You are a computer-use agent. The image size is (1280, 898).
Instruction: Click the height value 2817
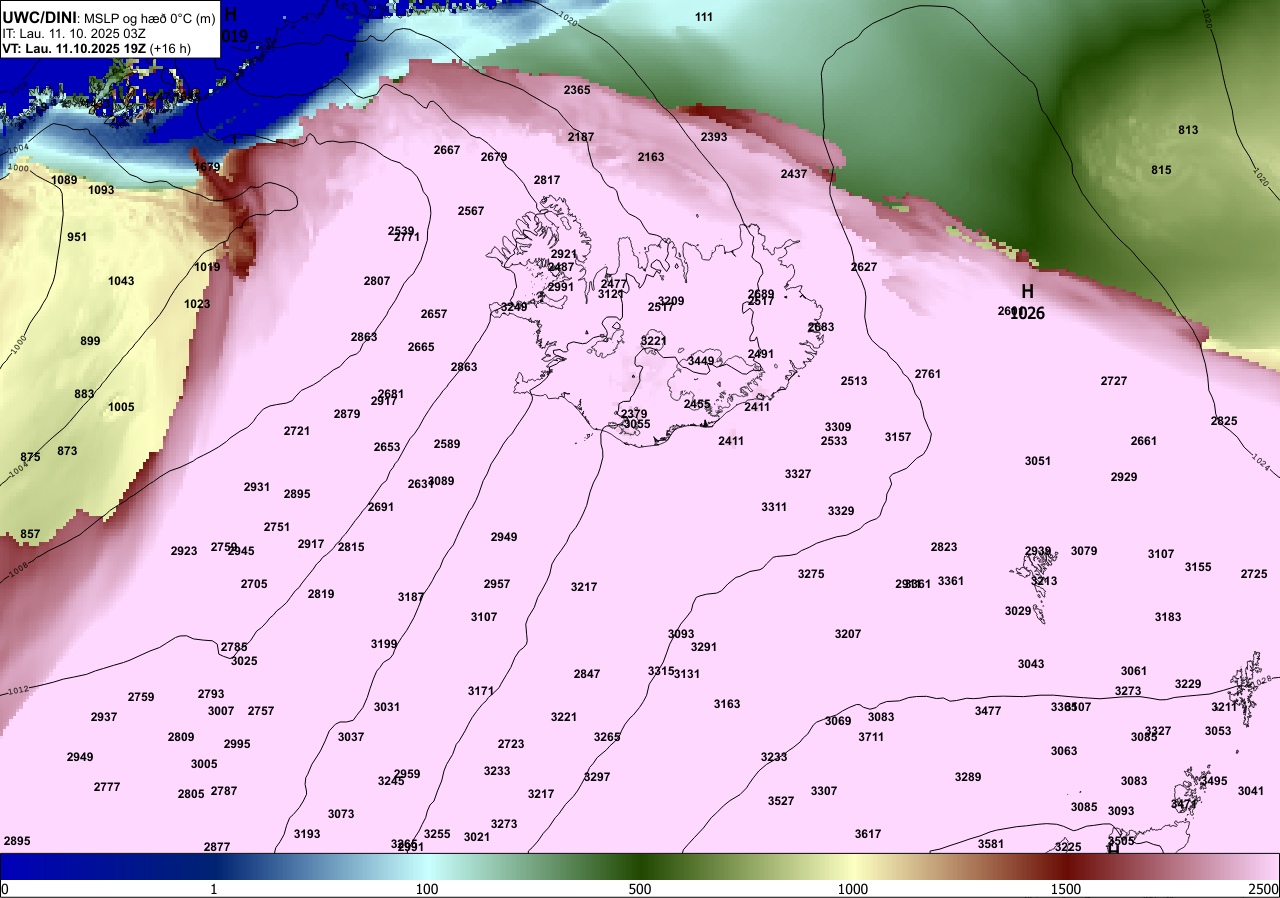point(547,180)
